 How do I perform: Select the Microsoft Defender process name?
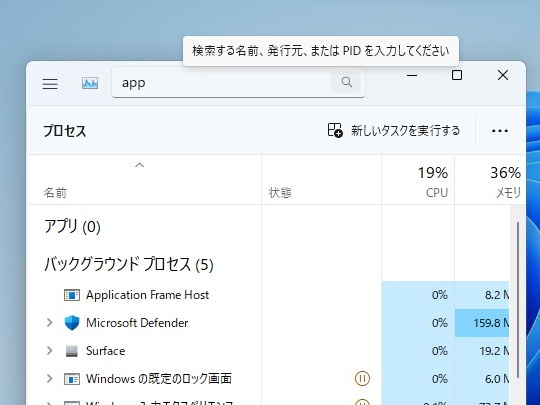click(x=137, y=323)
